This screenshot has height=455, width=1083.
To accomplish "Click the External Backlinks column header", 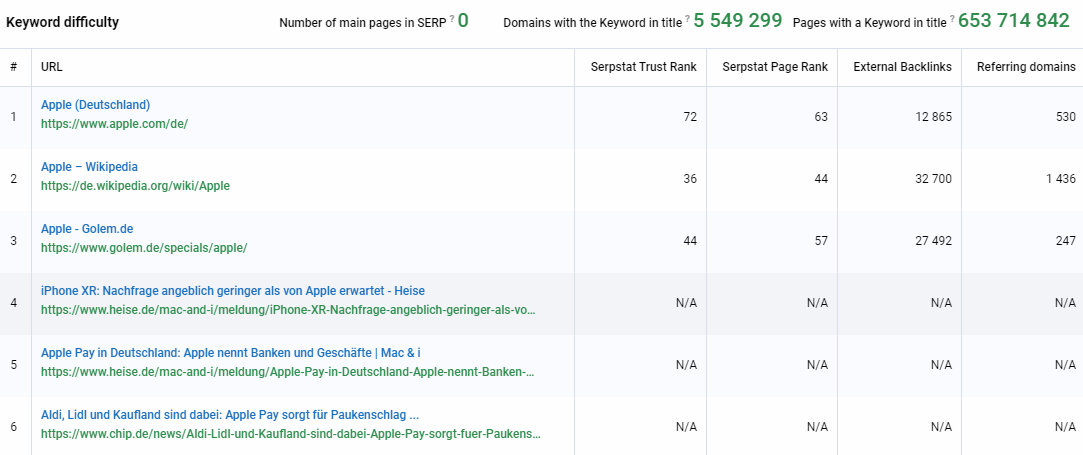I will point(903,67).
